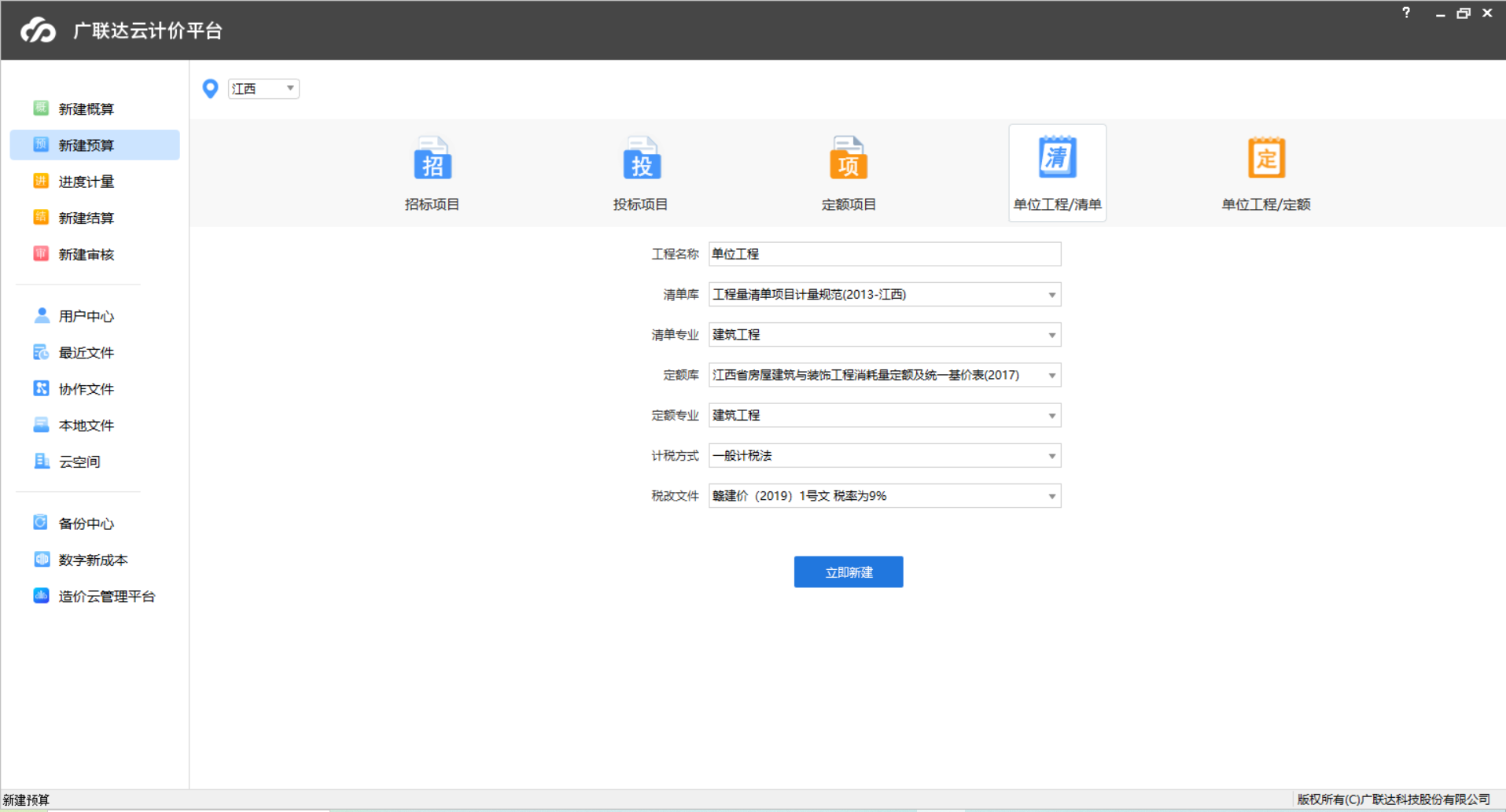Click the 数字新成本 icon
Viewport: 1506px width, 812px height.
tap(41, 559)
